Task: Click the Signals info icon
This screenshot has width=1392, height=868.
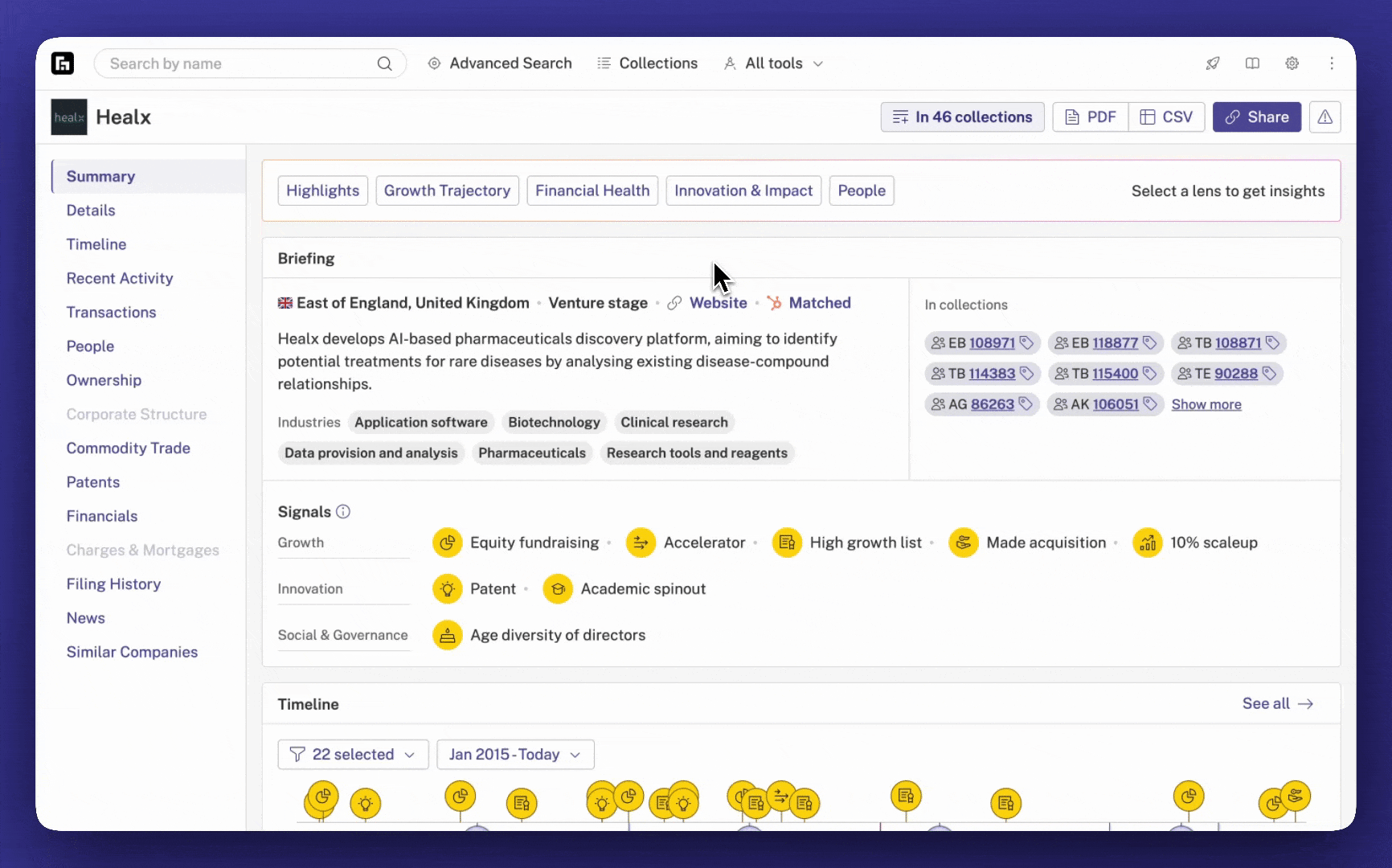Action: point(343,512)
